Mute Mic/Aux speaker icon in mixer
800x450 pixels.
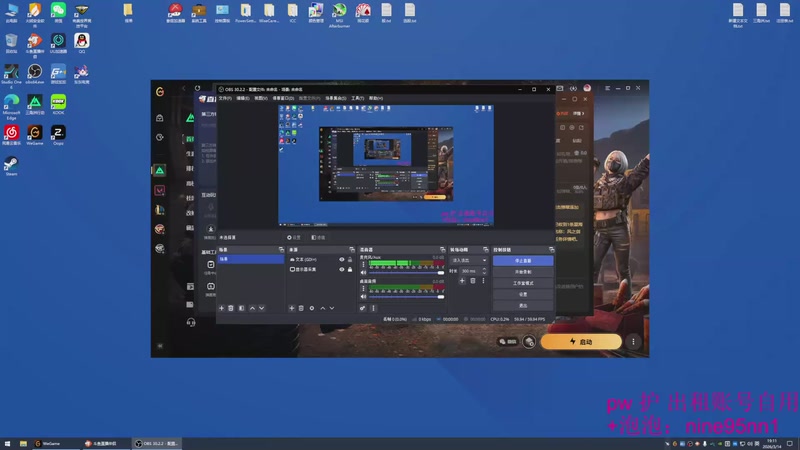pyautogui.click(x=363, y=272)
